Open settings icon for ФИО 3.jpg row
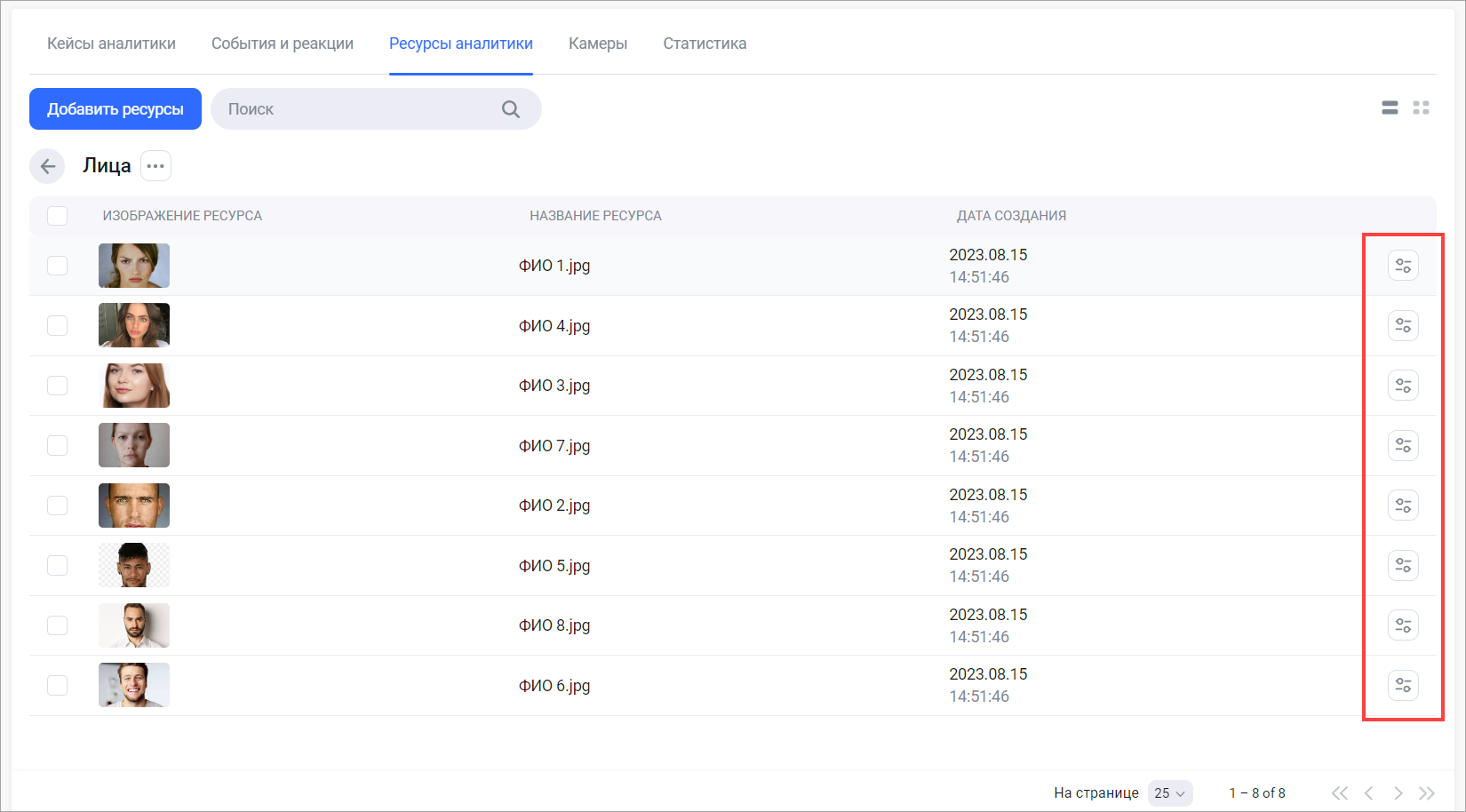This screenshot has width=1466, height=812. (x=1403, y=386)
